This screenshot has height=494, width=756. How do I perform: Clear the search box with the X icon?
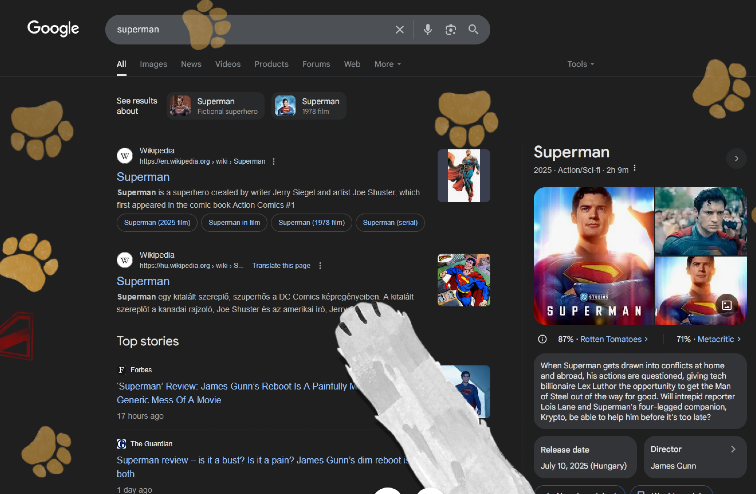[x=400, y=29]
